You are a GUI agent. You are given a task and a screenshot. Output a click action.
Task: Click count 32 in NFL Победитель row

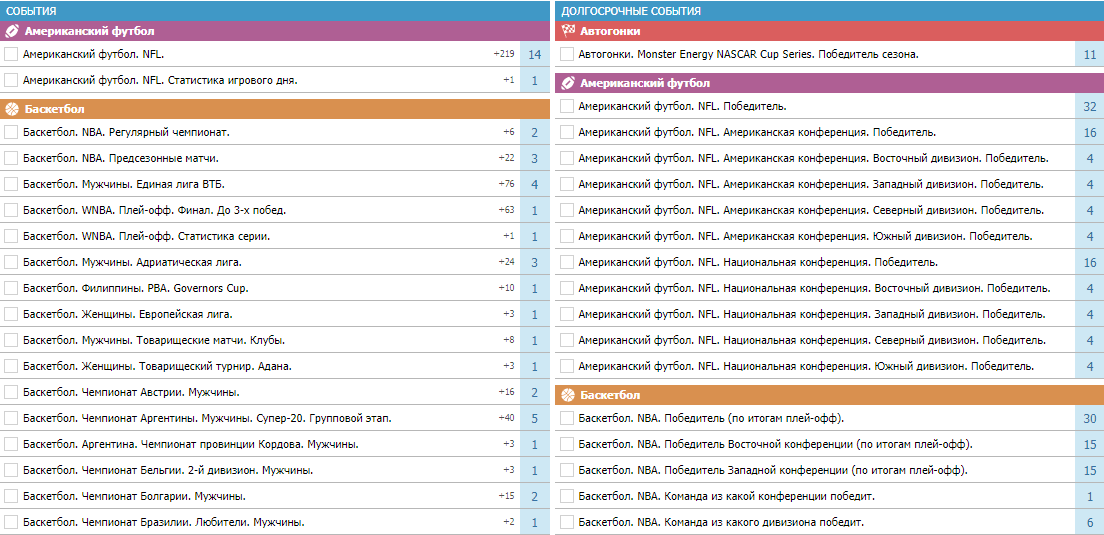point(1090,106)
